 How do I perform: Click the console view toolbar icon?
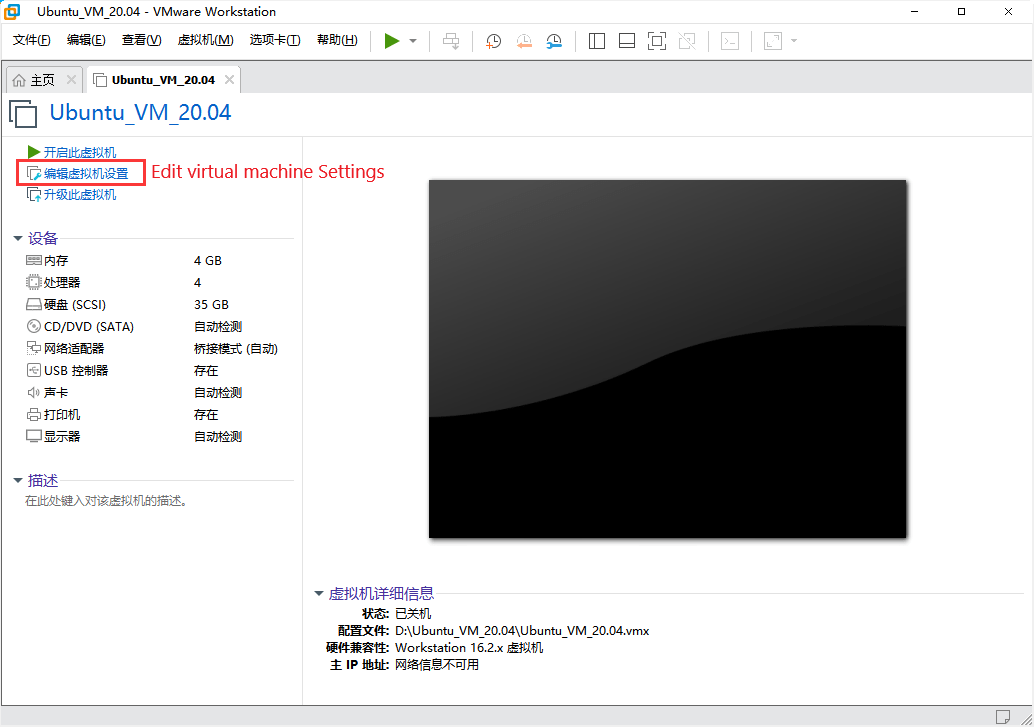730,41
